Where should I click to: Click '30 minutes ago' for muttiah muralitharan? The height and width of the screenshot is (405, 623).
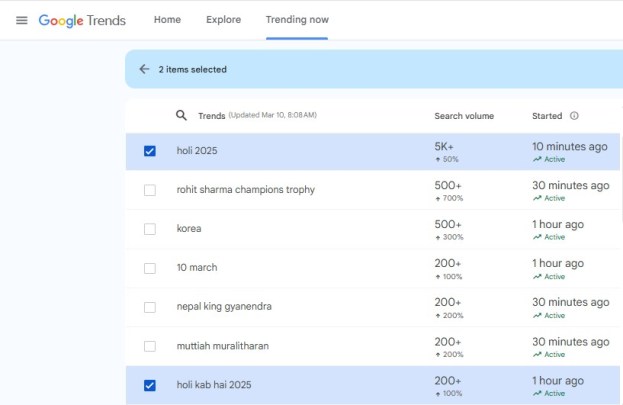571,342
